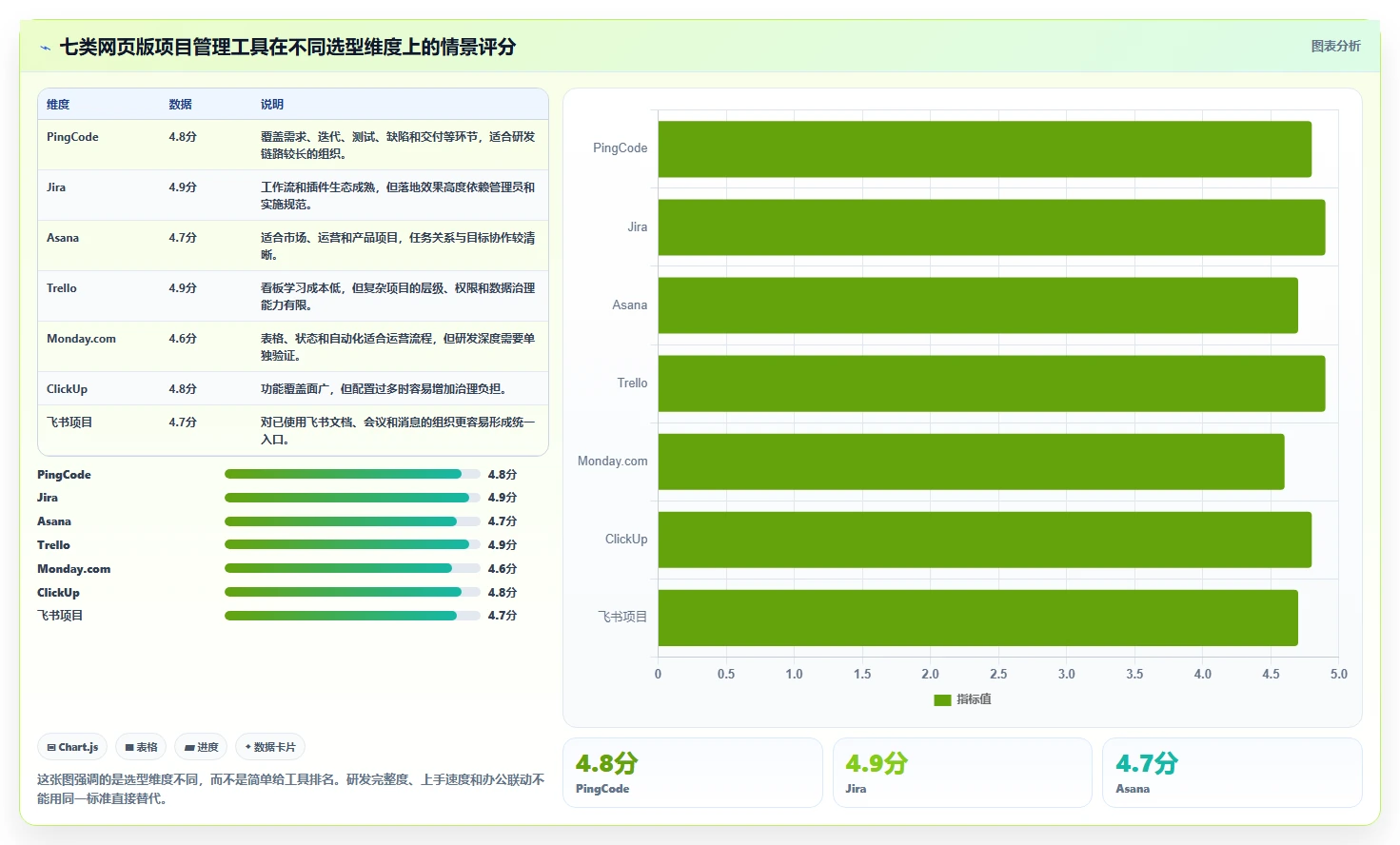This screenshot has height=845, width=1400.
Task: Click the 图表分析 tag in the header
Action: 1335,46
